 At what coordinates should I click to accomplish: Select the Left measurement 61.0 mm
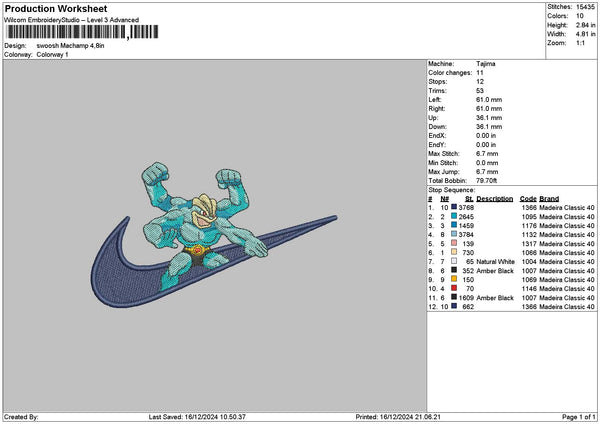[489, 100]
